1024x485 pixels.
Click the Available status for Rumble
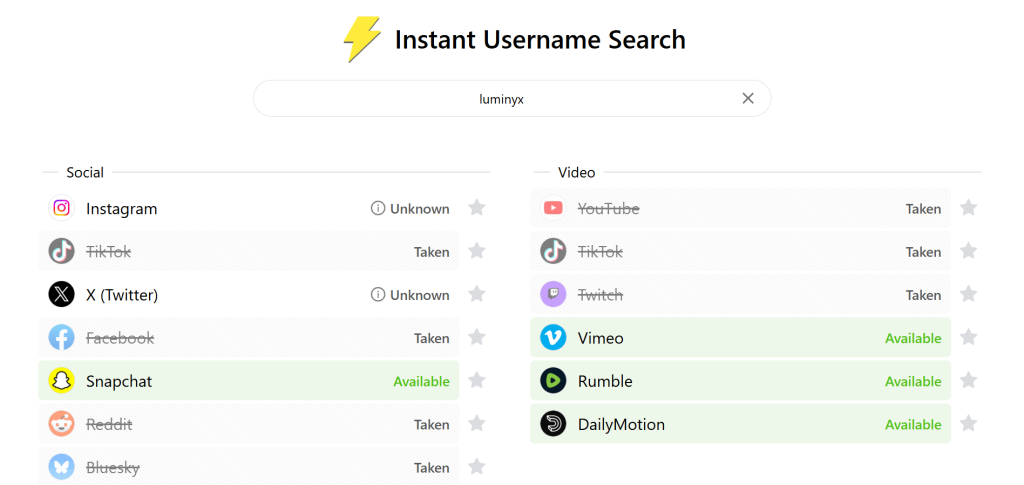(912, 381)
